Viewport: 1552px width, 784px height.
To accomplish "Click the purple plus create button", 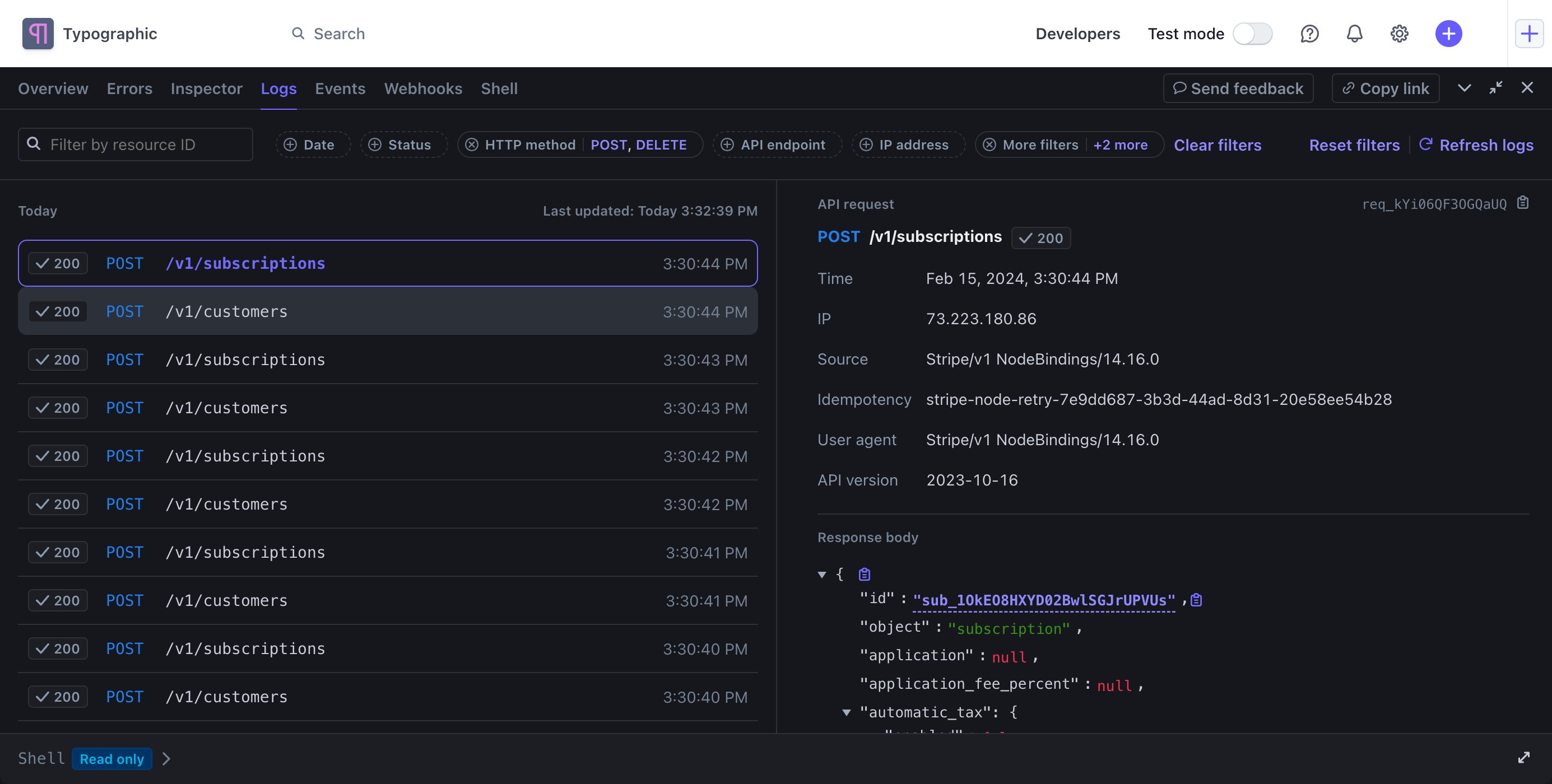I will 1449,34.
